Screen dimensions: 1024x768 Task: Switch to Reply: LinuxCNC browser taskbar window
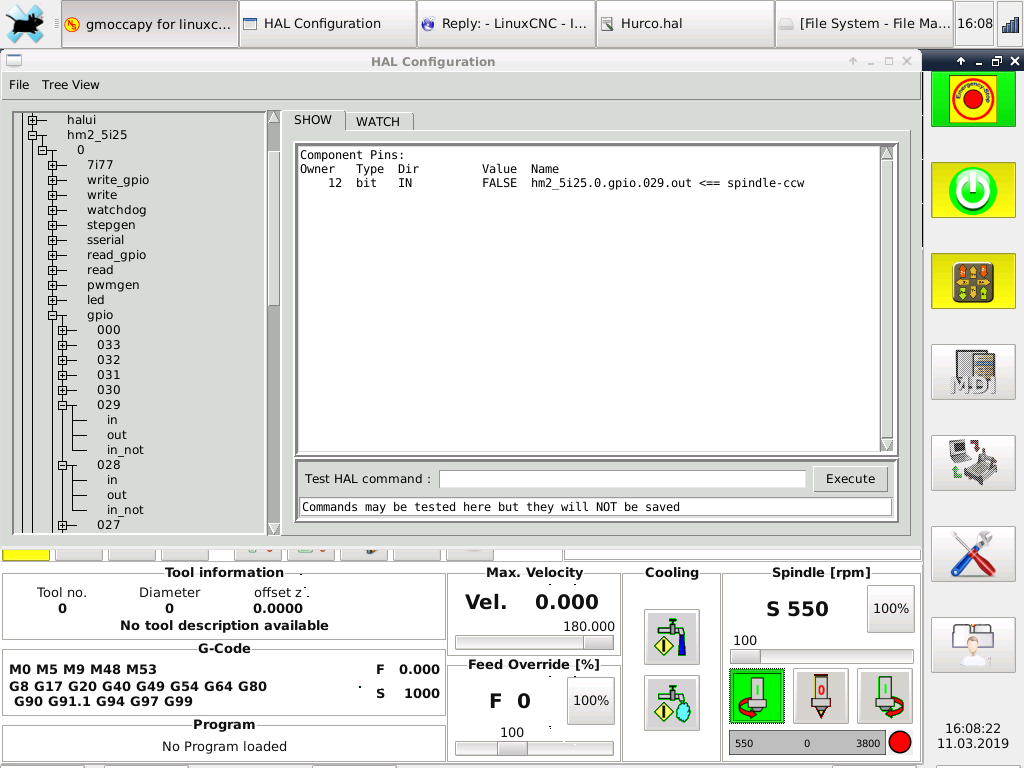[x=507, y=24]
